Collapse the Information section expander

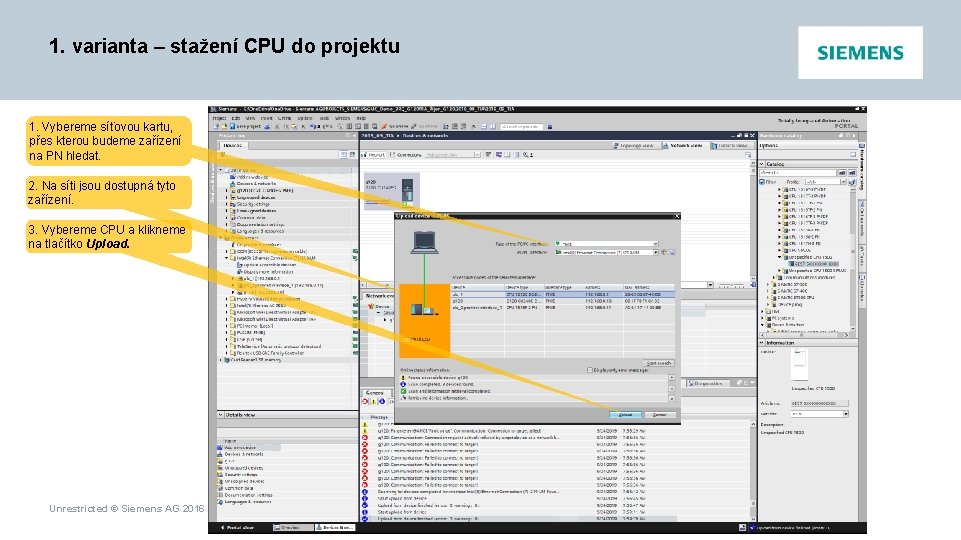[762, 343]
